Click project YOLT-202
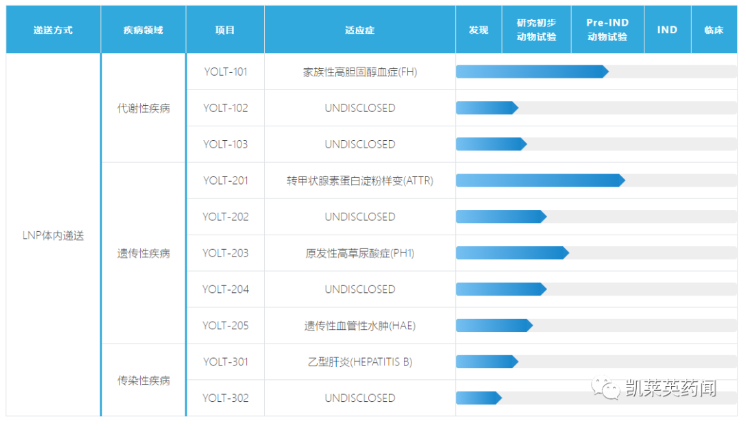Screen dimensions: 746x430 pos(226,217)
